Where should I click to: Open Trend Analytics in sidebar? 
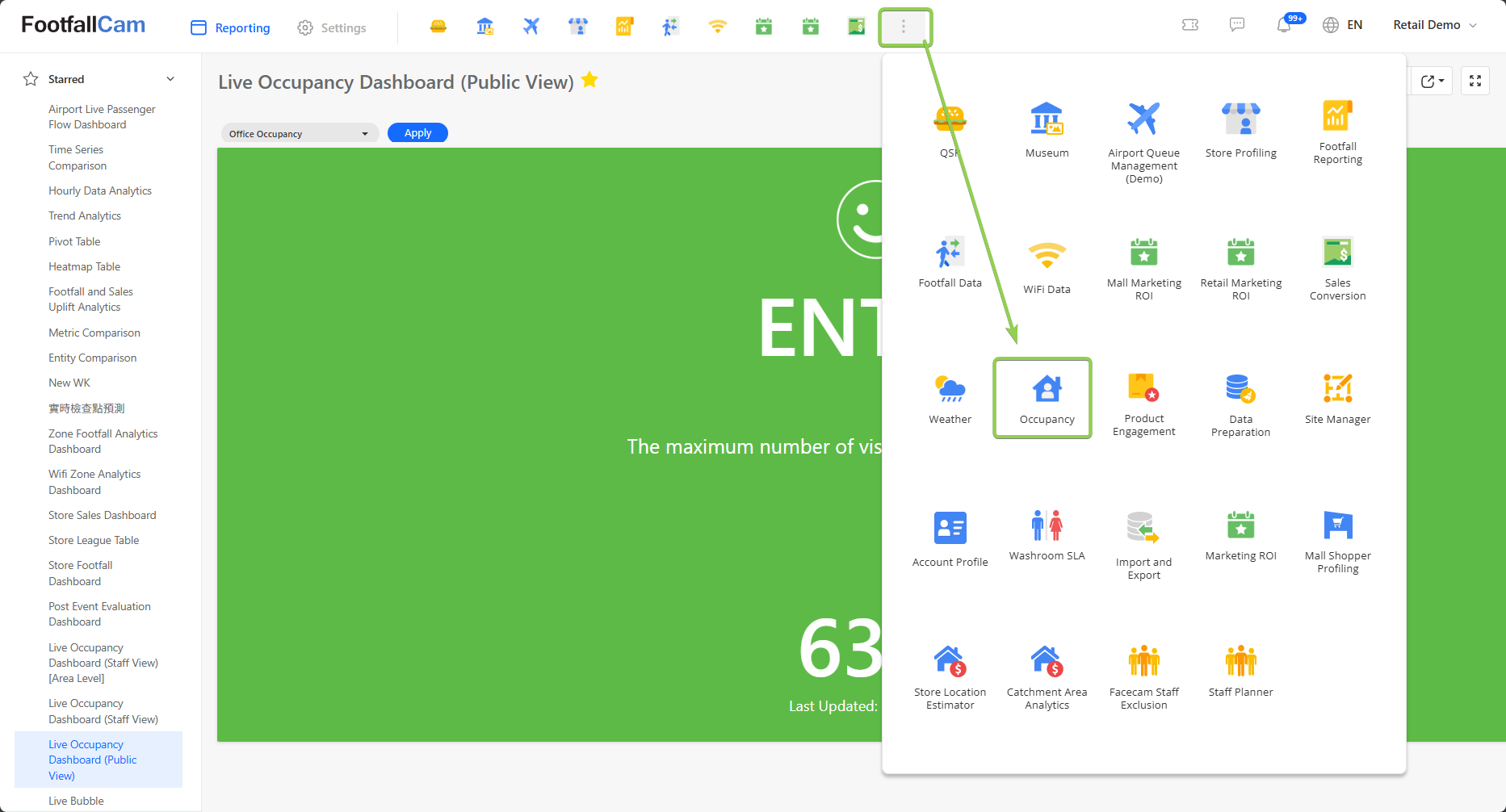pyautogui.click(x=85, y=216)
